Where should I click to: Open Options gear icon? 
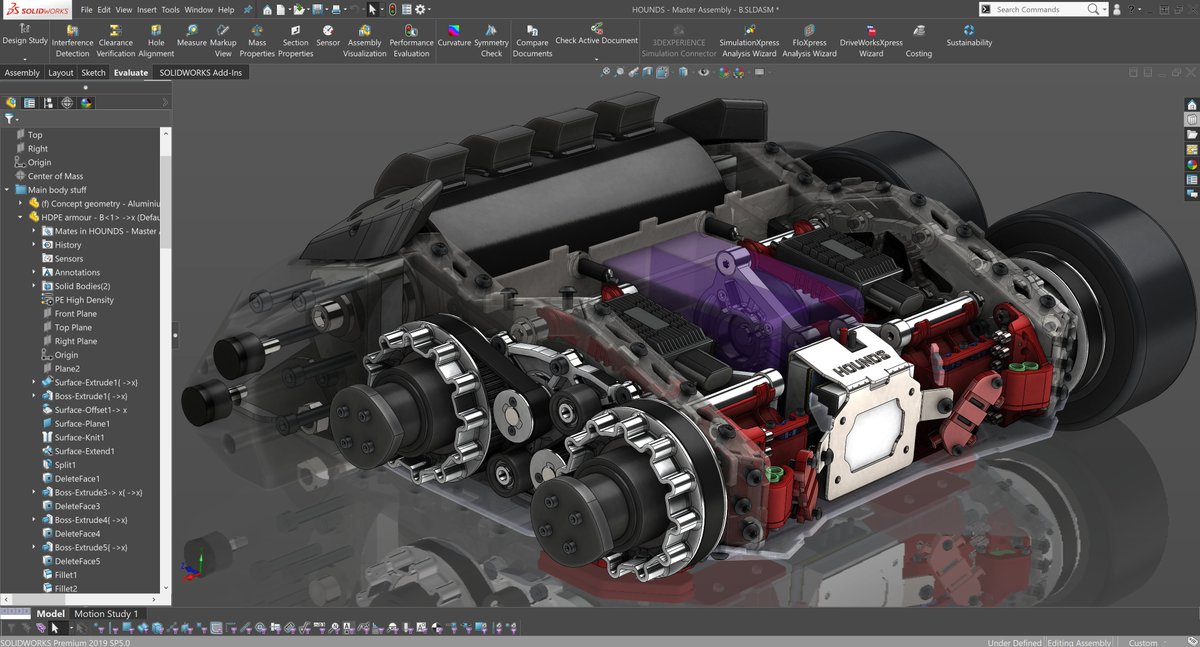(420, 9)
